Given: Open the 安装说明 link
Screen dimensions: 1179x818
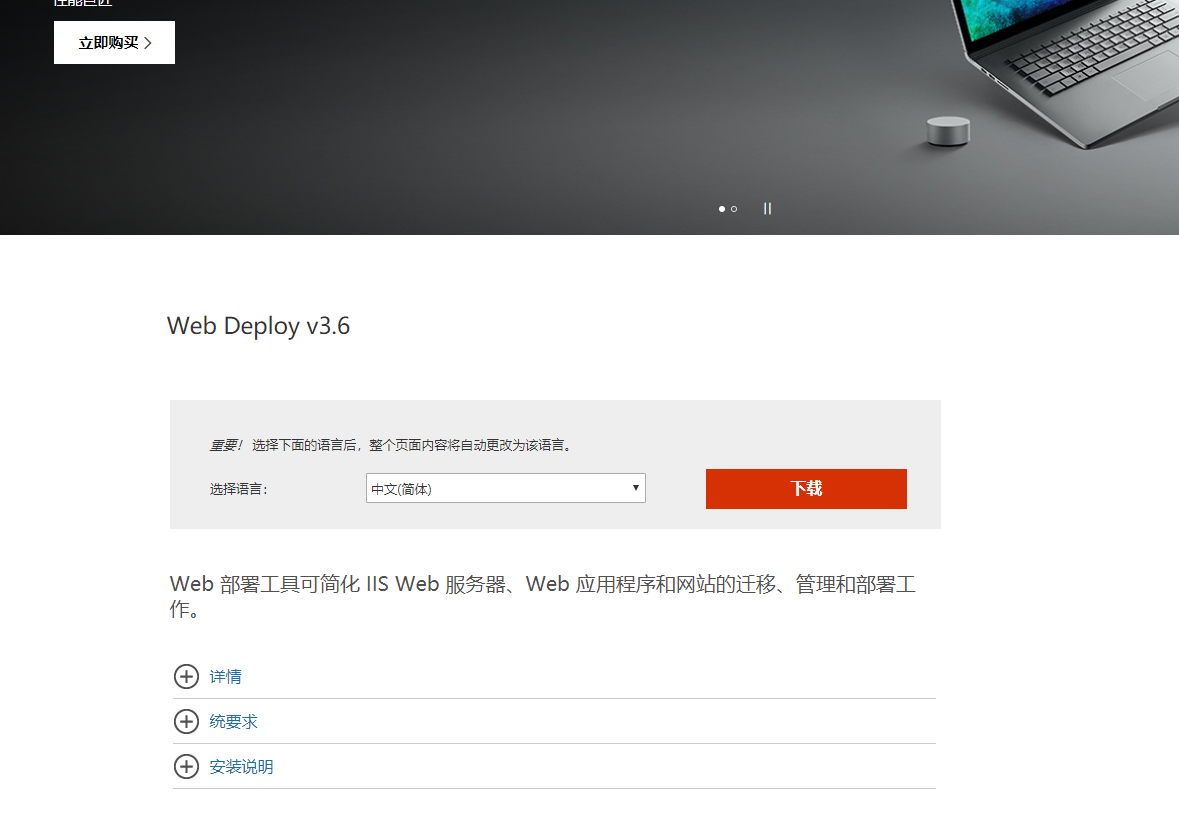Looking at the screenshot, I should (241, 767).
